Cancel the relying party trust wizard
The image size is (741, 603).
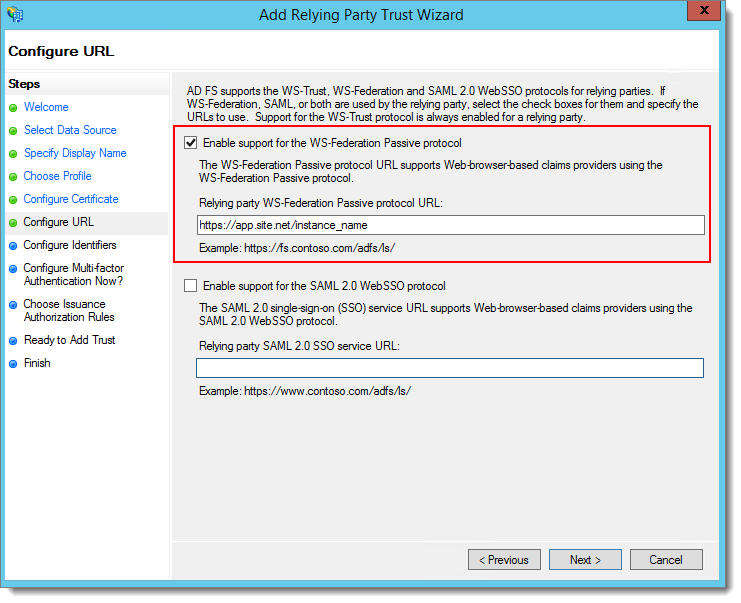pyautogui.click(x=665, y=560)
